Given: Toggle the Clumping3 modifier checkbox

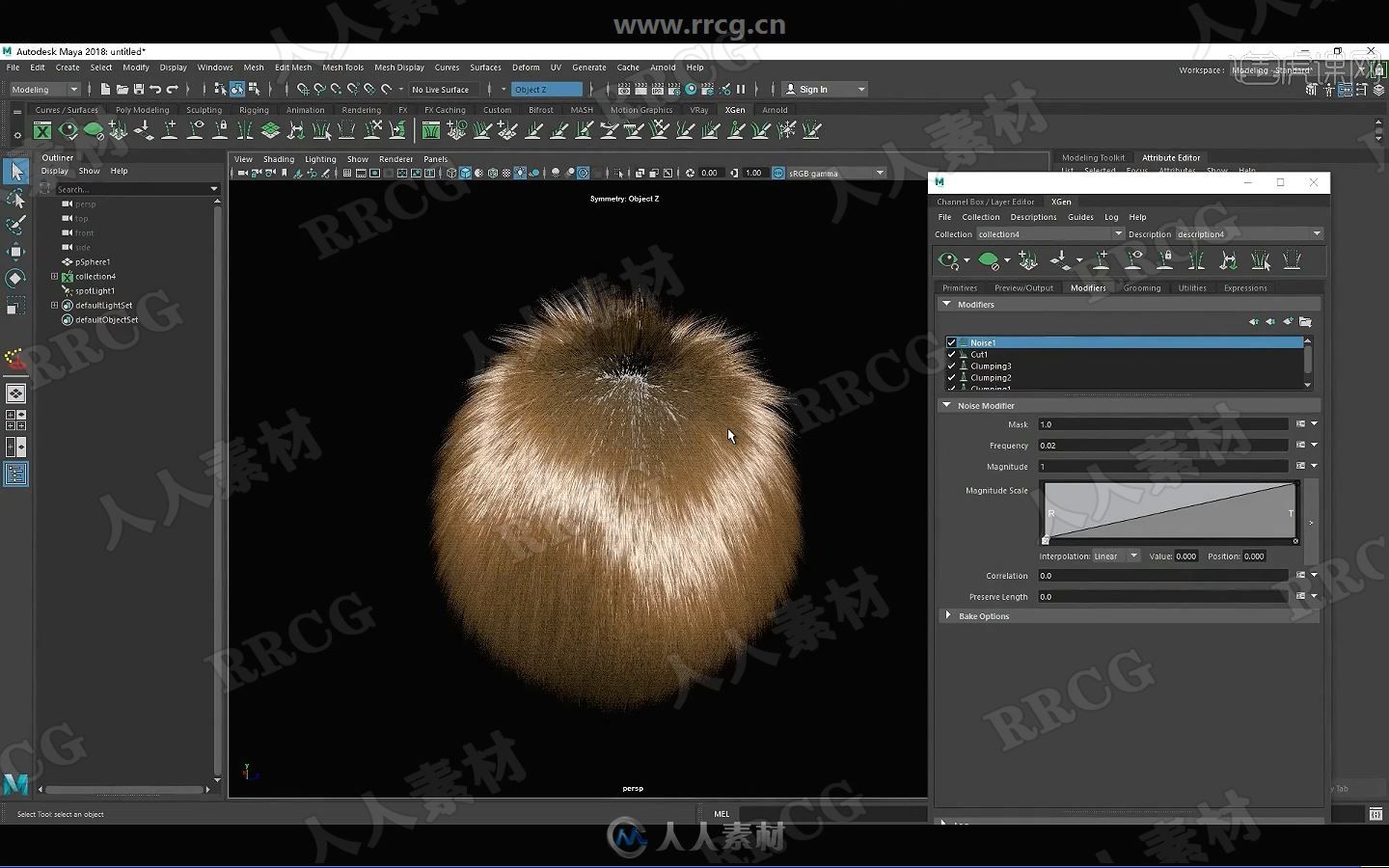Looking at the screenshot, I should point(951,366).
